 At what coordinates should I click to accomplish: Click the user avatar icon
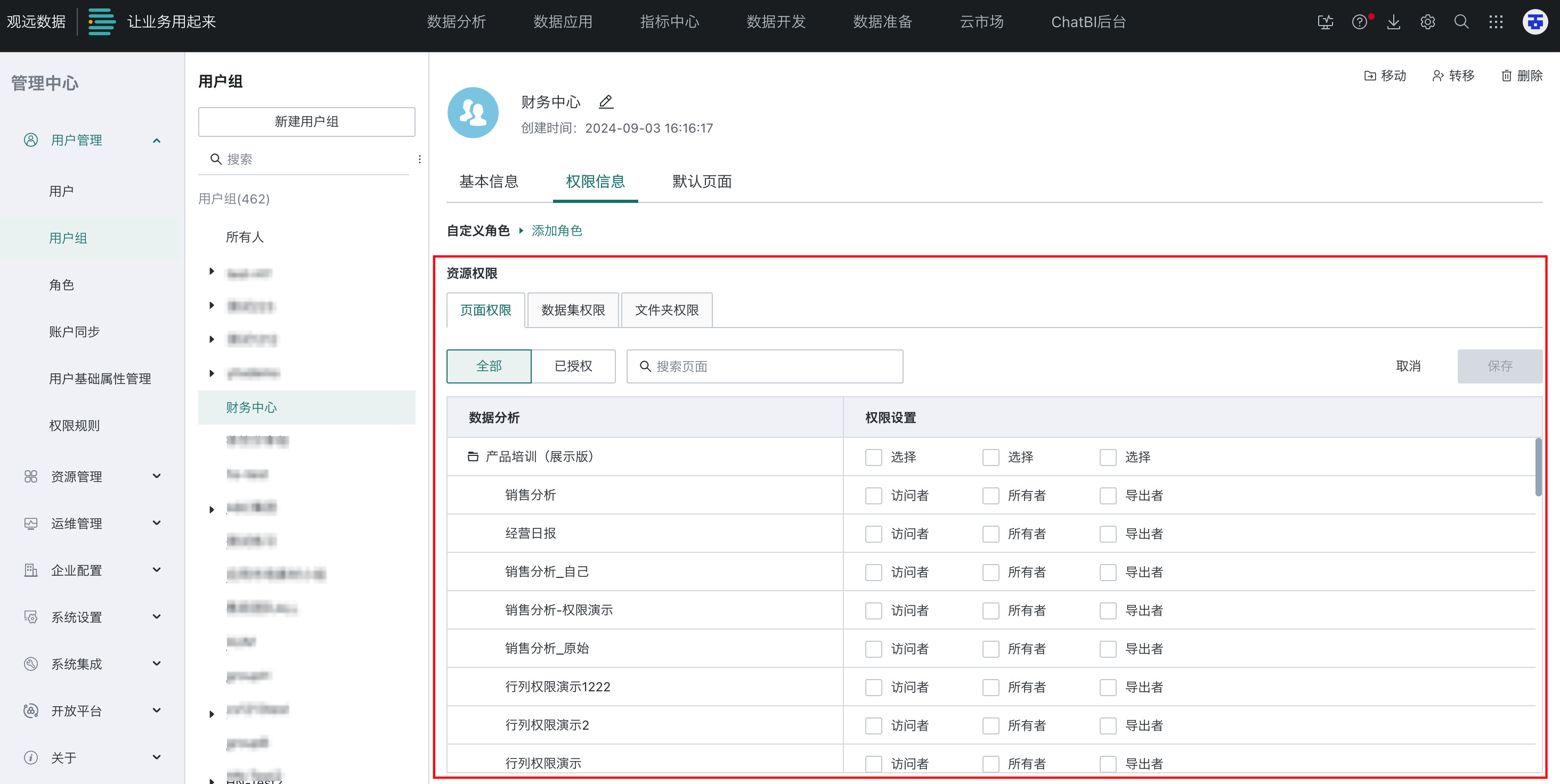(x=1534, y=22)
